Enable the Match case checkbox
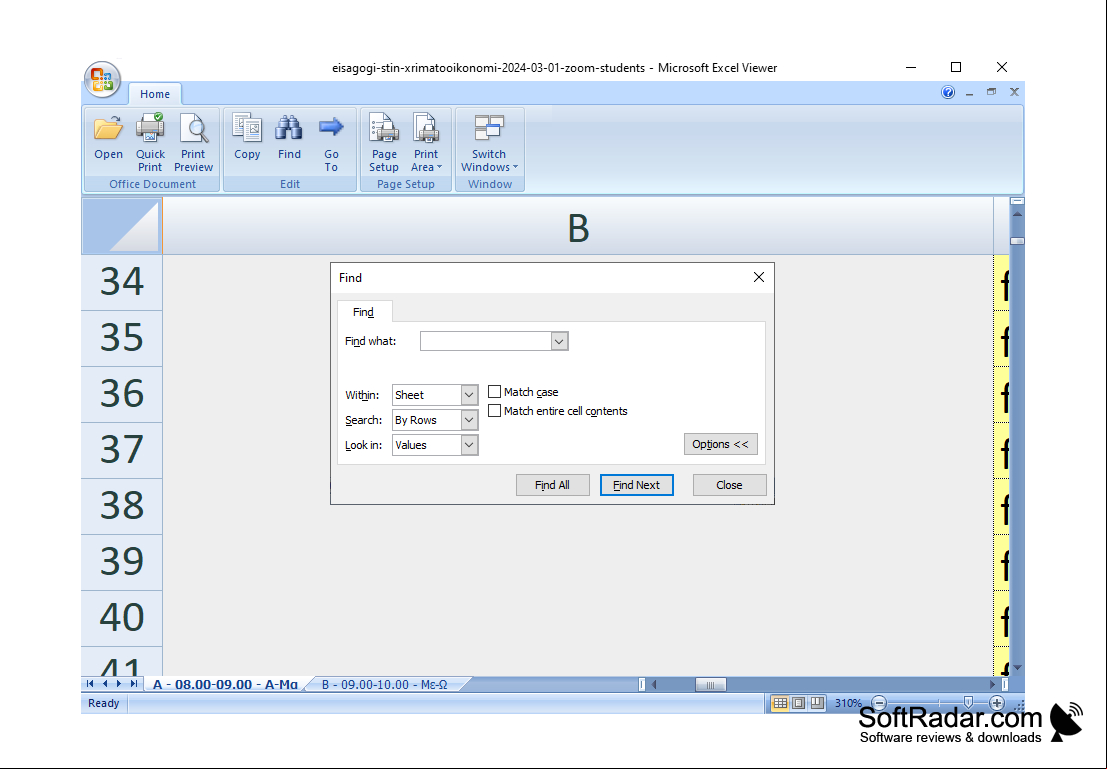This screenshot has height=769, width=1107. [x=495, y=392]
